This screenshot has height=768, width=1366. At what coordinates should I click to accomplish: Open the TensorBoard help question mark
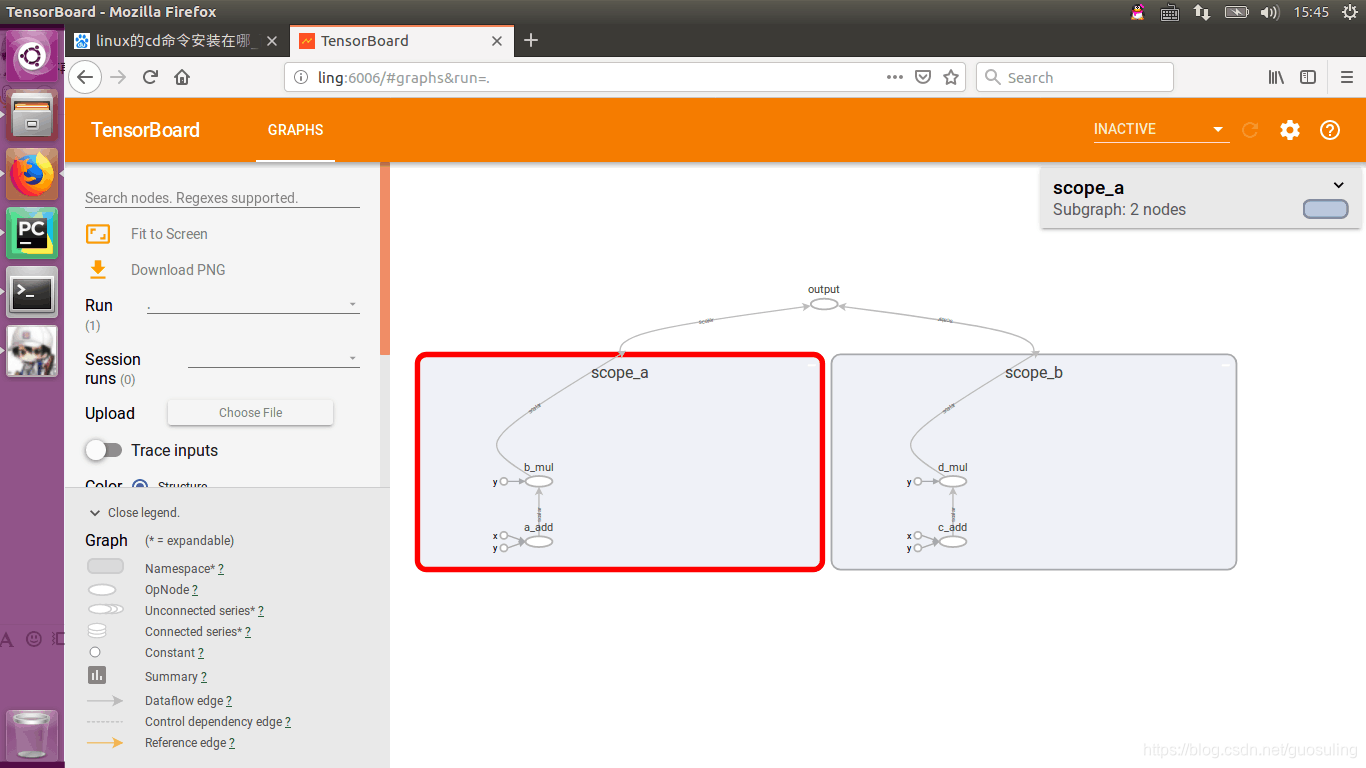[1330, 130]
